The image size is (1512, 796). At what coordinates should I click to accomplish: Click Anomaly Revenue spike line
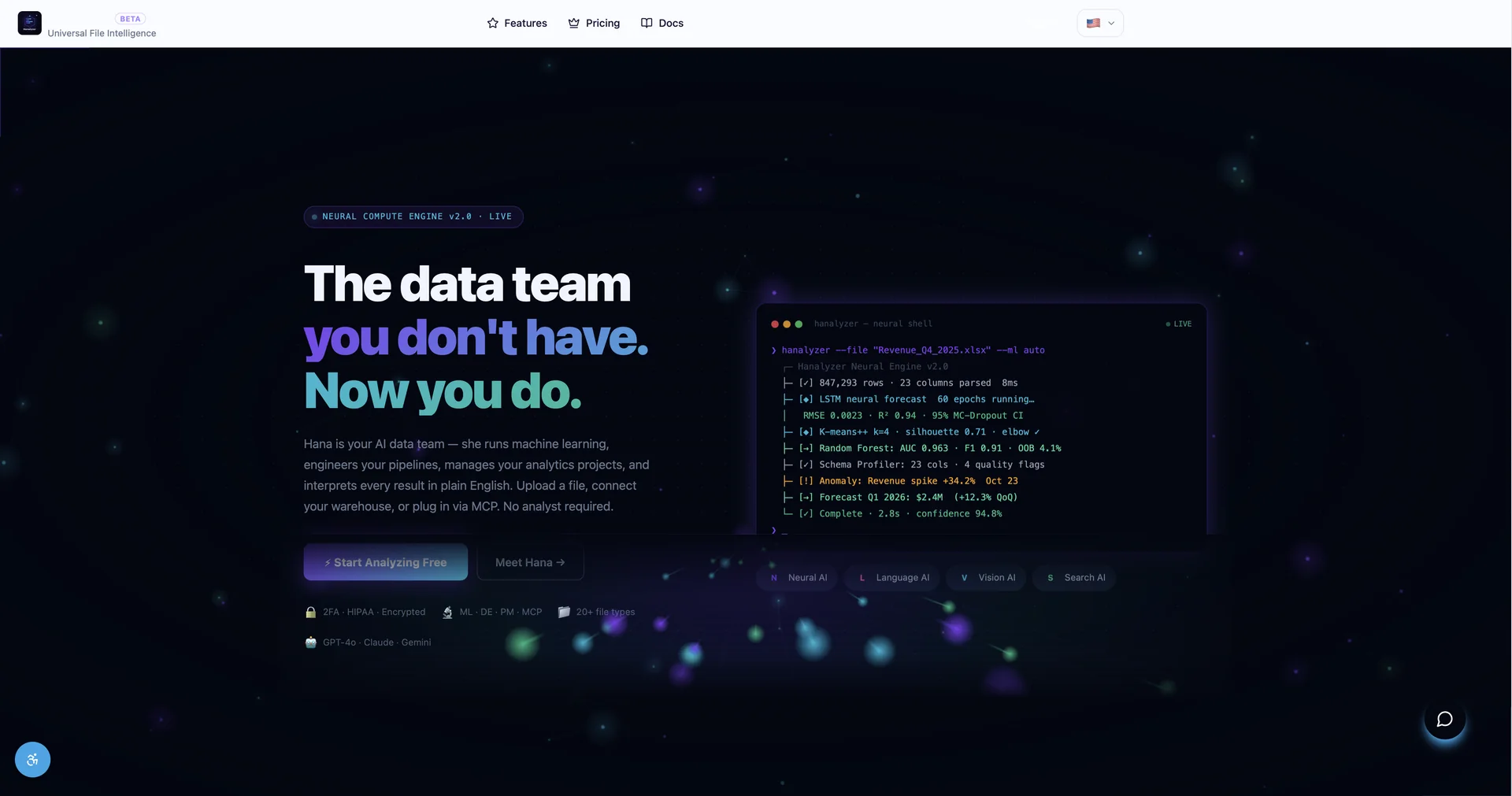[901, 481]
